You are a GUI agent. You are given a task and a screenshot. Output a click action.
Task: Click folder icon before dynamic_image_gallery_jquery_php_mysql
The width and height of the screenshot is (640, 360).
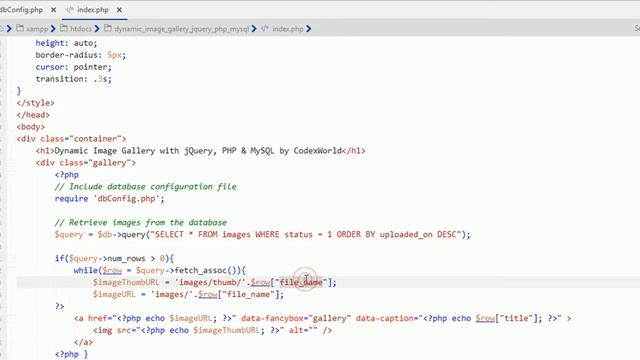108,29
